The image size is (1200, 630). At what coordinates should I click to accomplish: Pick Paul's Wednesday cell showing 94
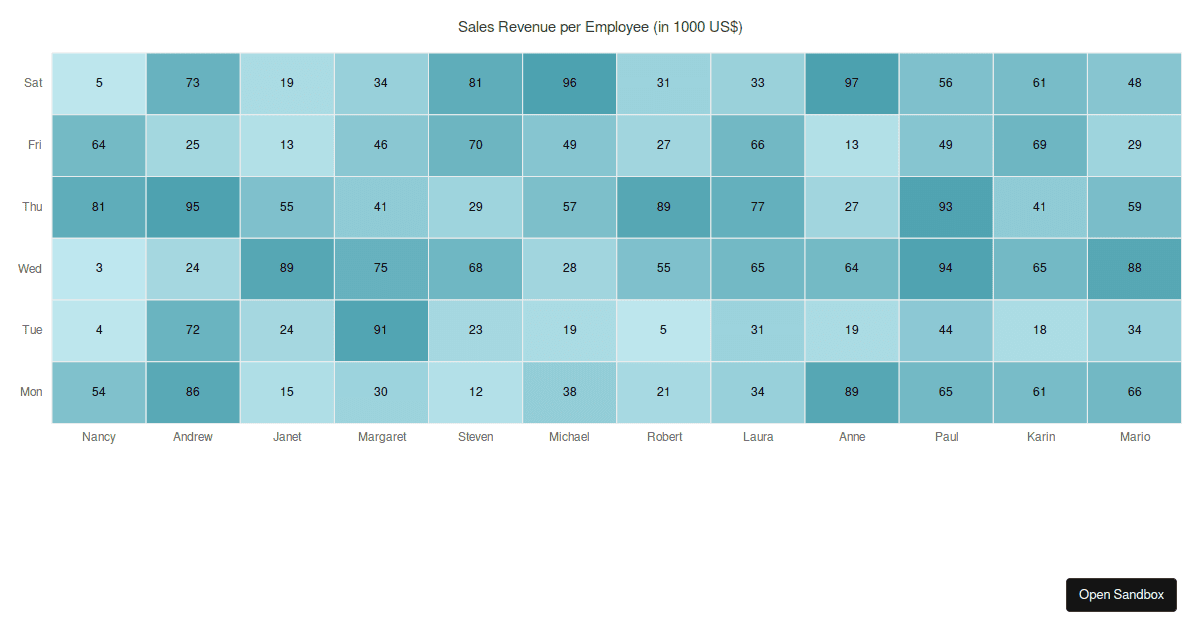click(x=946, y=269)
